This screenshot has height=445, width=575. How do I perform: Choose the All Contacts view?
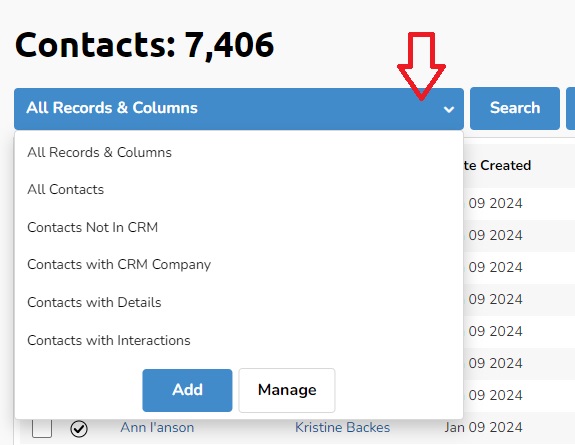tap(66, 189)
